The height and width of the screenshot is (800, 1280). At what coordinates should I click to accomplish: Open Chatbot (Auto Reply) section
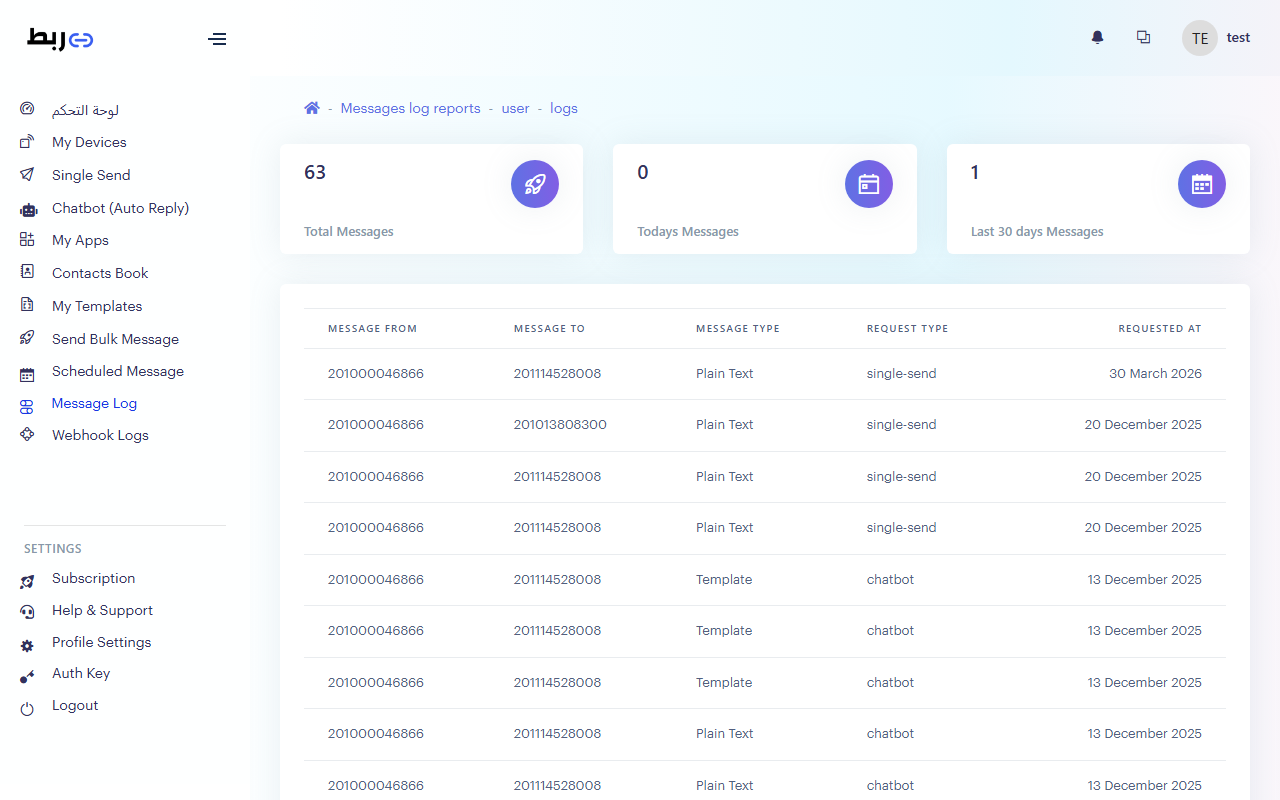(120, 208)
